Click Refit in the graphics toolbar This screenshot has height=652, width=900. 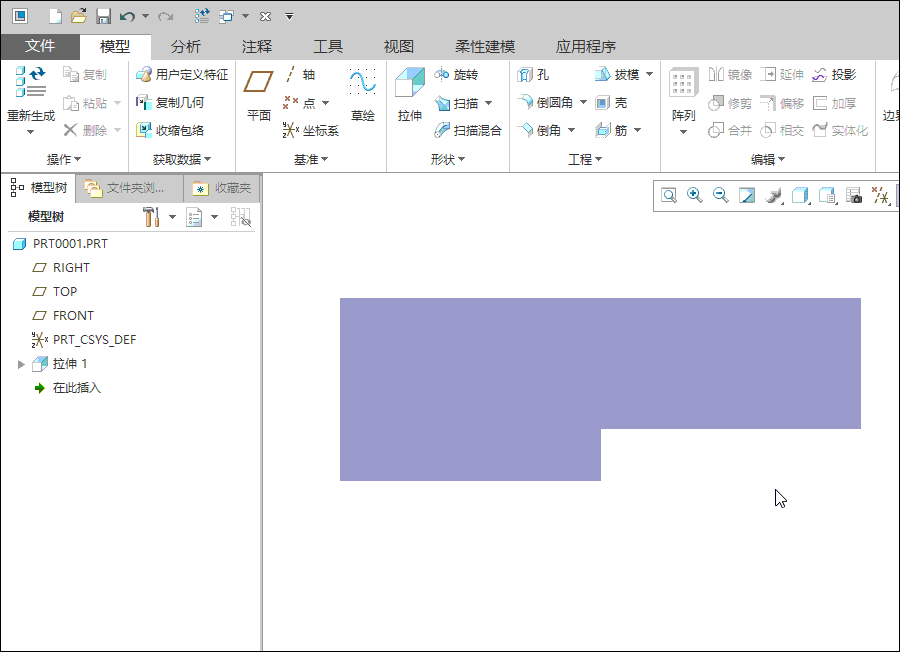(x=669, y=196)
